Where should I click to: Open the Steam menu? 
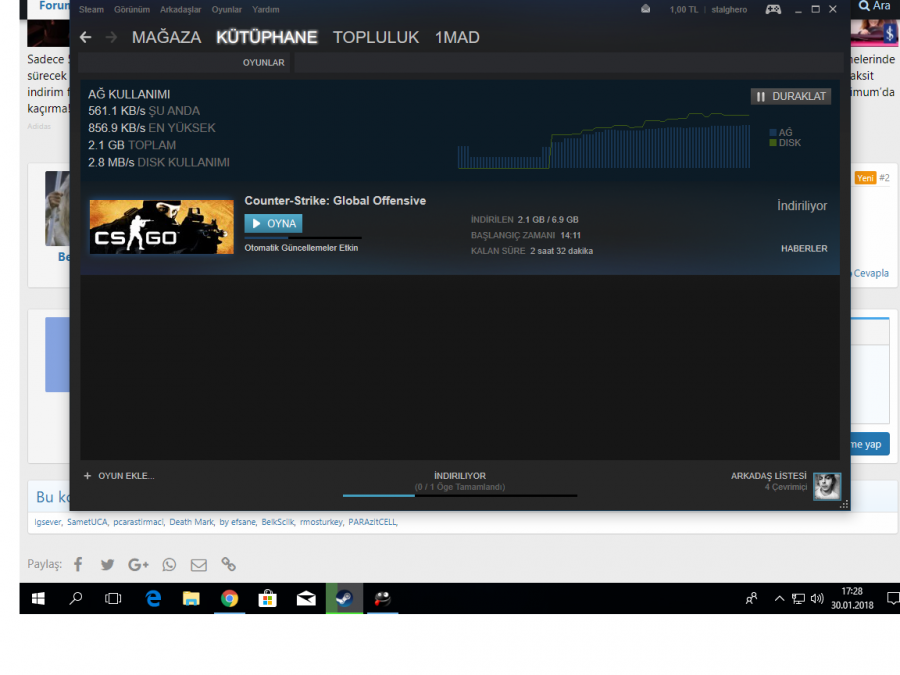(x=91, y=10)
